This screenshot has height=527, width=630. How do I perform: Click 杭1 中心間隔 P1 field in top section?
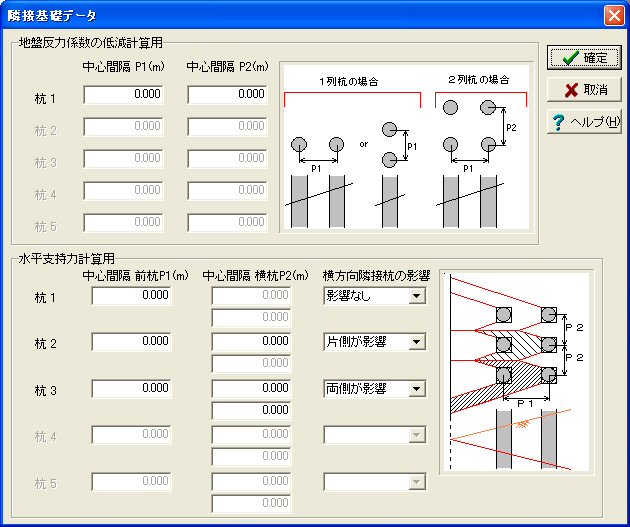(x=123, y=94)
